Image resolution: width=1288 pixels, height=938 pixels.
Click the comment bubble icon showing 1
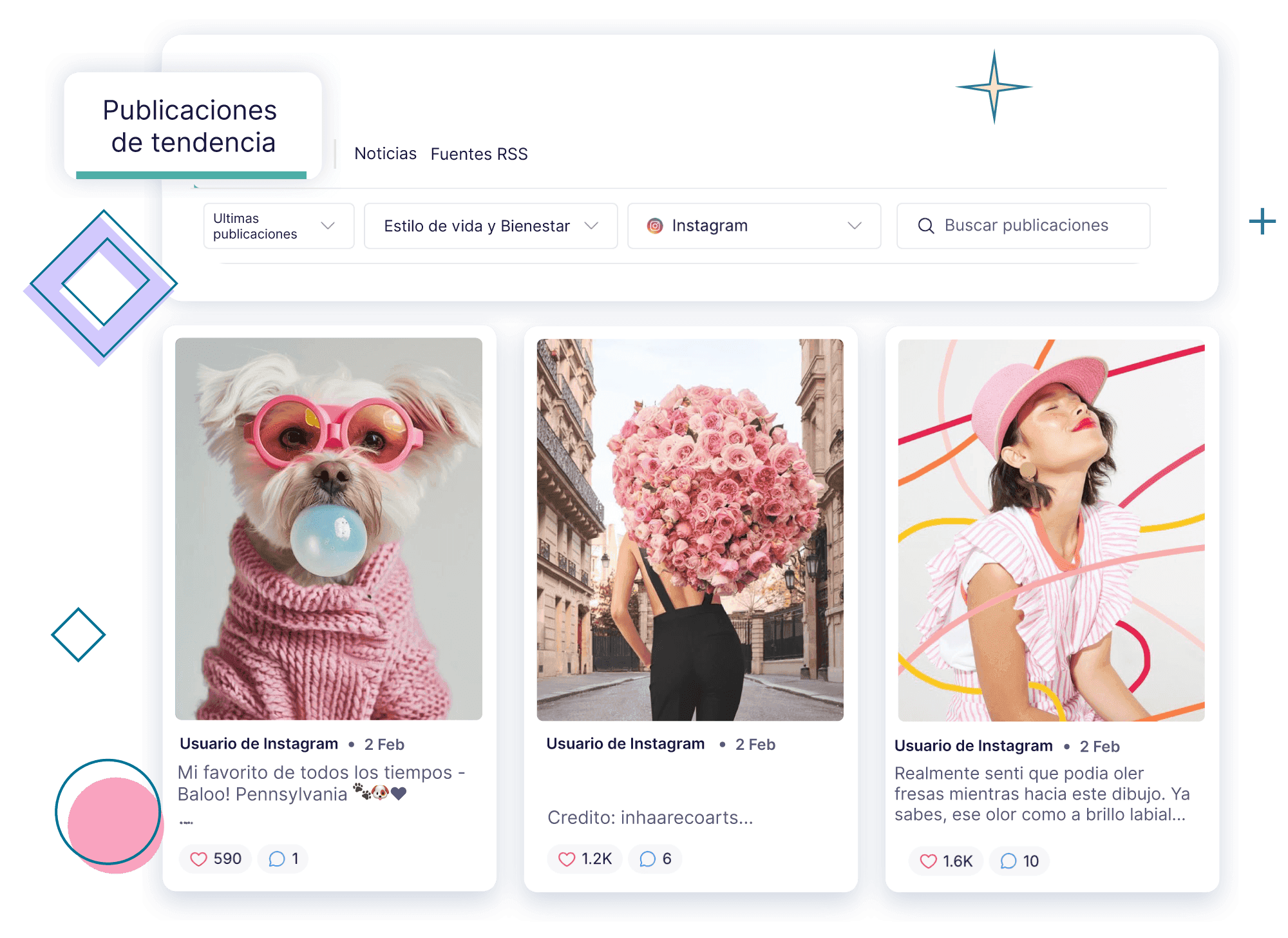[277, 859]
